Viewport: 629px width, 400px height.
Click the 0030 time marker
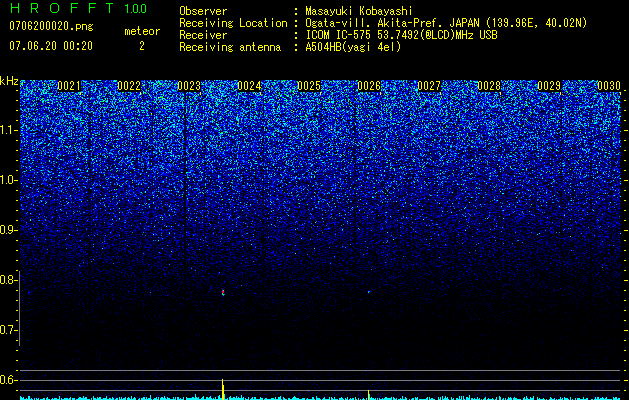coord(609,86)
